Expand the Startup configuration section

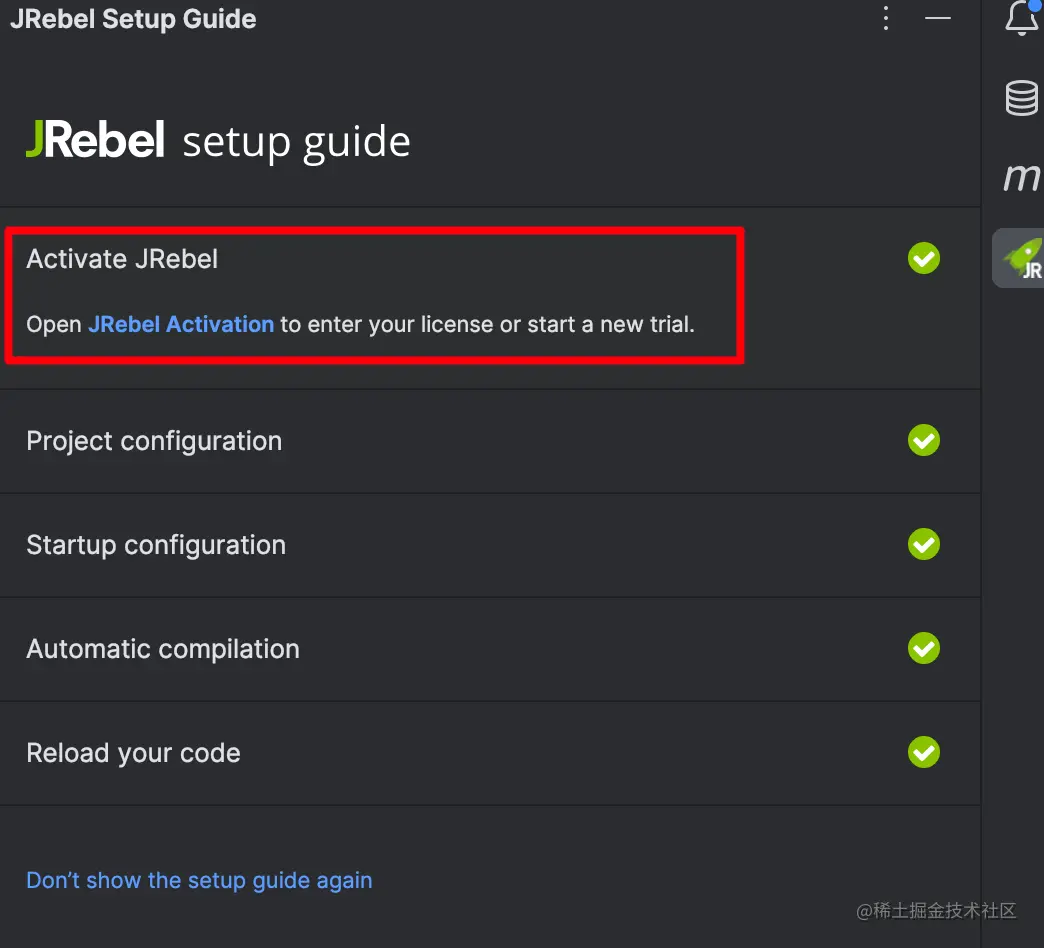(156, 545)
